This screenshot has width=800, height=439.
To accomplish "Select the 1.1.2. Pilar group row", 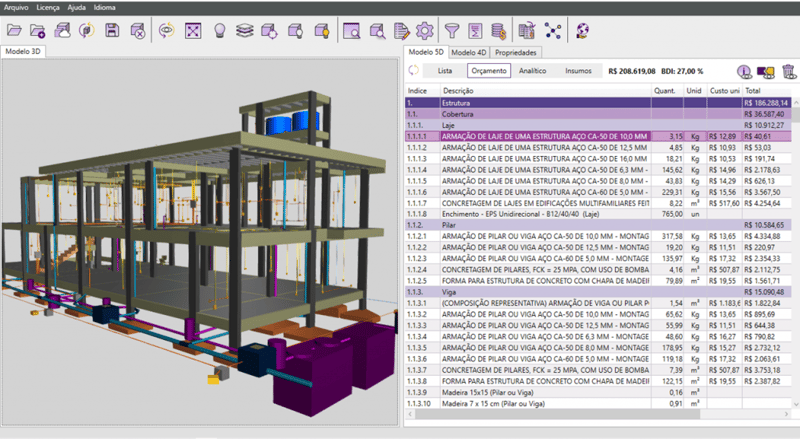I will [x=598, y=225].
